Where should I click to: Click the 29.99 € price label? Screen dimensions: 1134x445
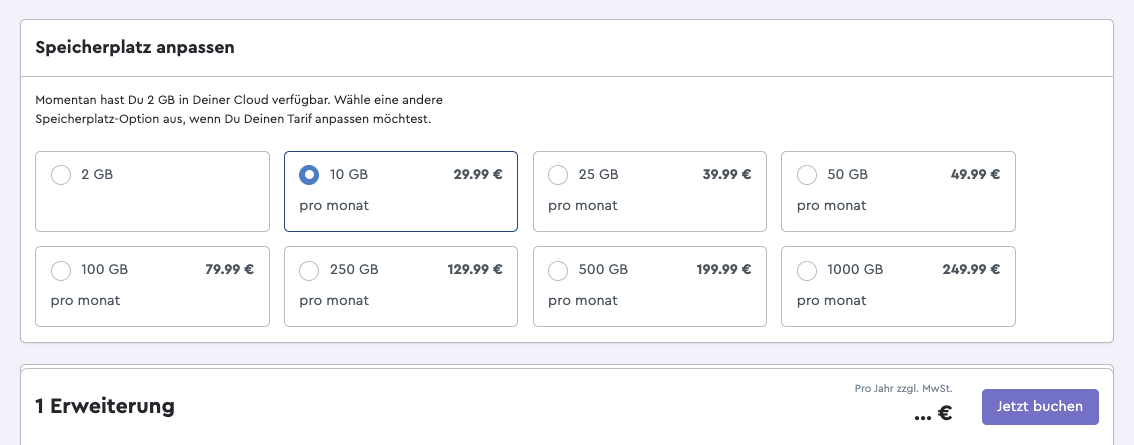pos(478,174)
